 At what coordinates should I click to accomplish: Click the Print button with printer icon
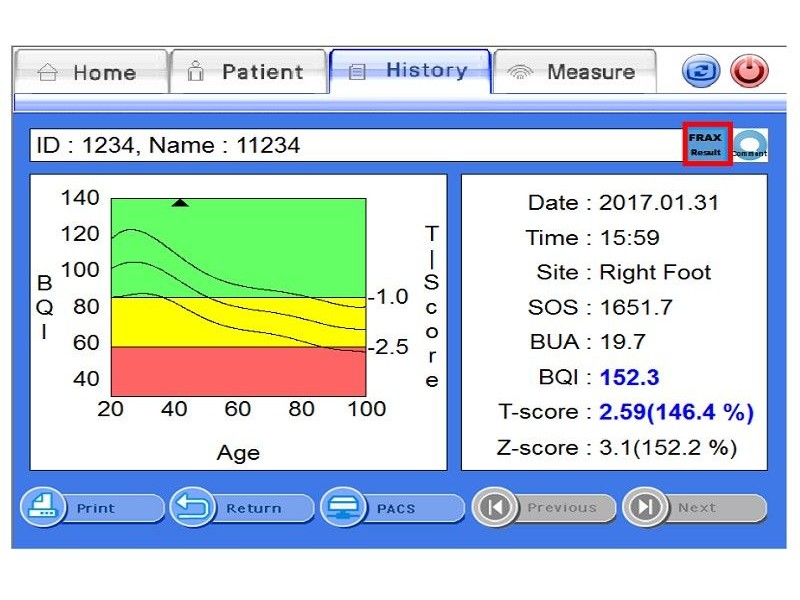(93, 508)
